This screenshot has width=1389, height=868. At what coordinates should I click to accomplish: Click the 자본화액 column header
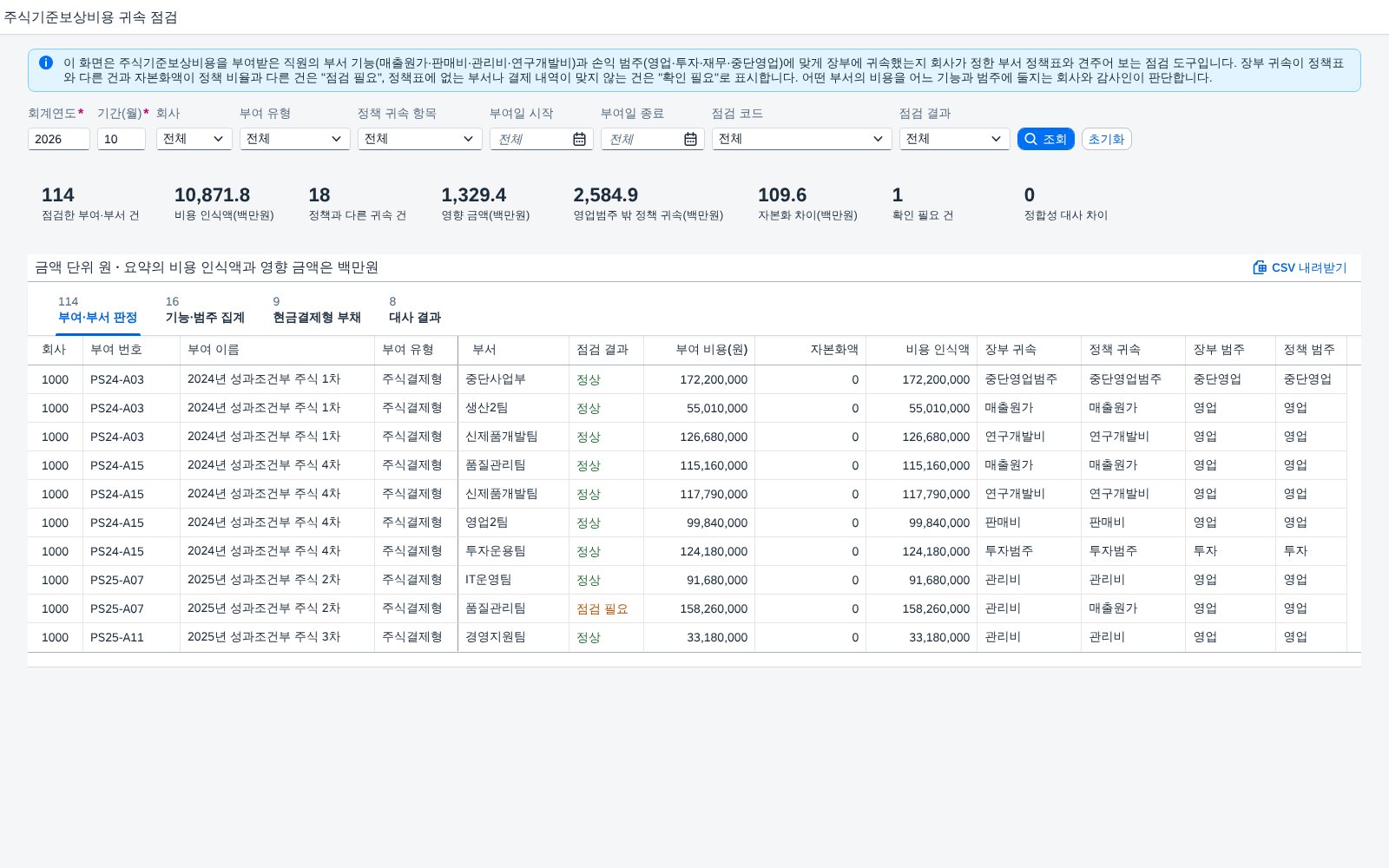811,350
